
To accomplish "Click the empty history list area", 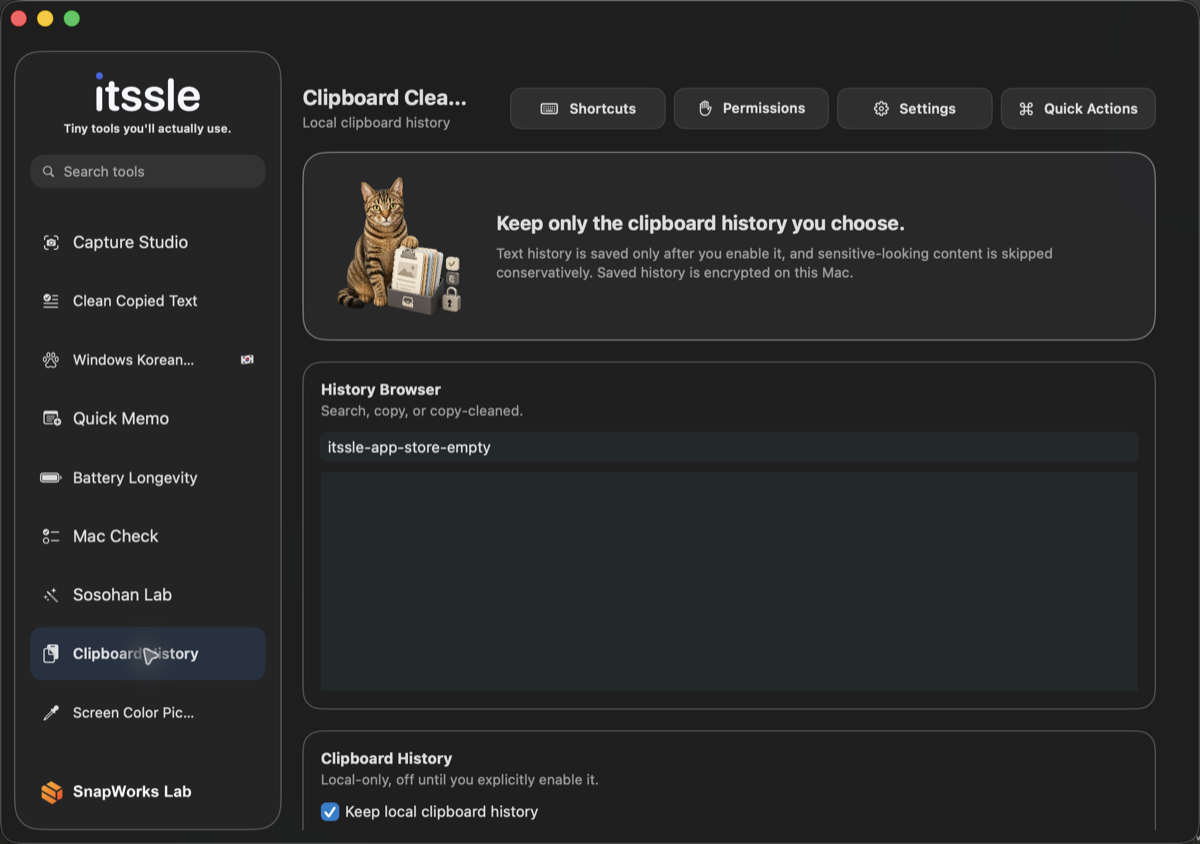I will (729, 582).
